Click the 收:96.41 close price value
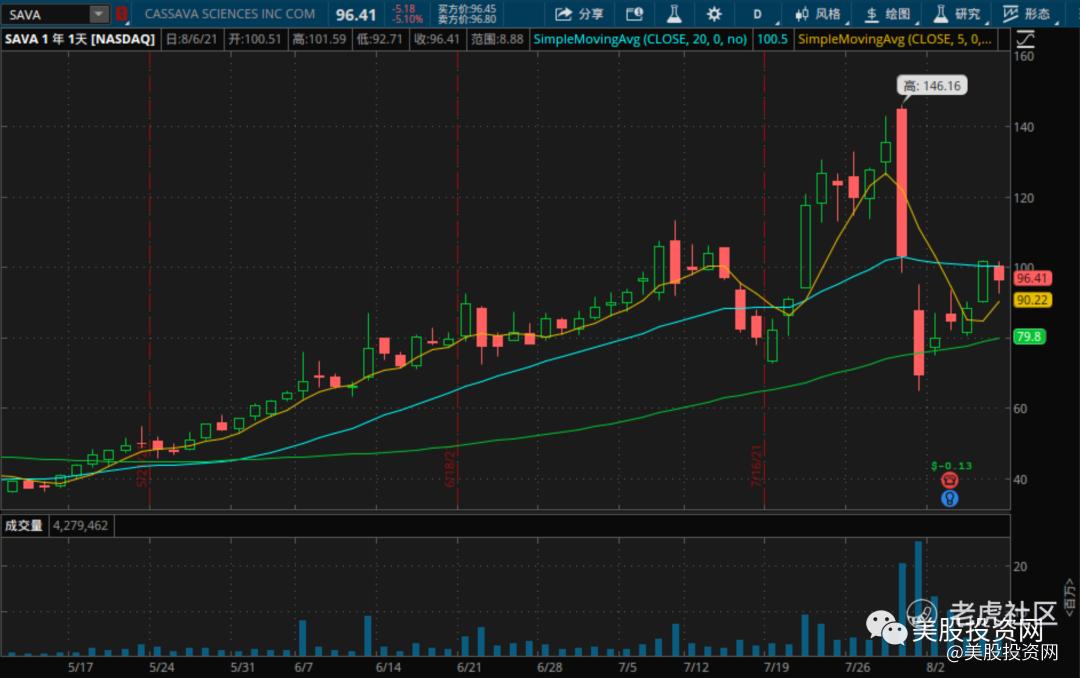The image size is (1080, 678). coord(437,39)
